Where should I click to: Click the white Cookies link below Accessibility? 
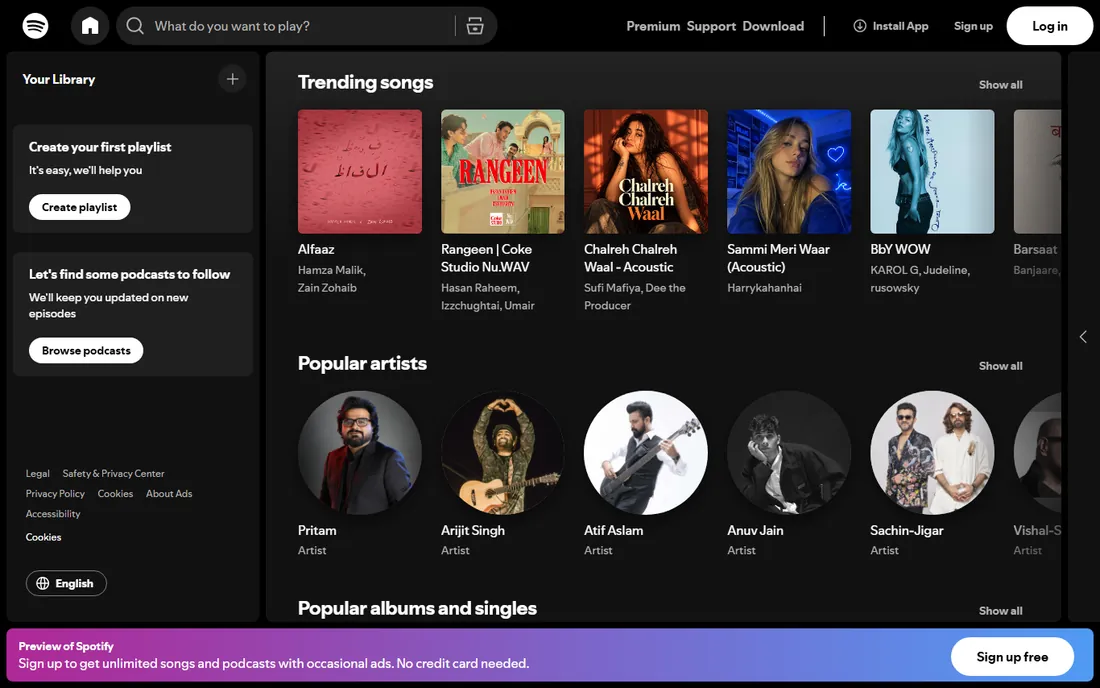43,537
